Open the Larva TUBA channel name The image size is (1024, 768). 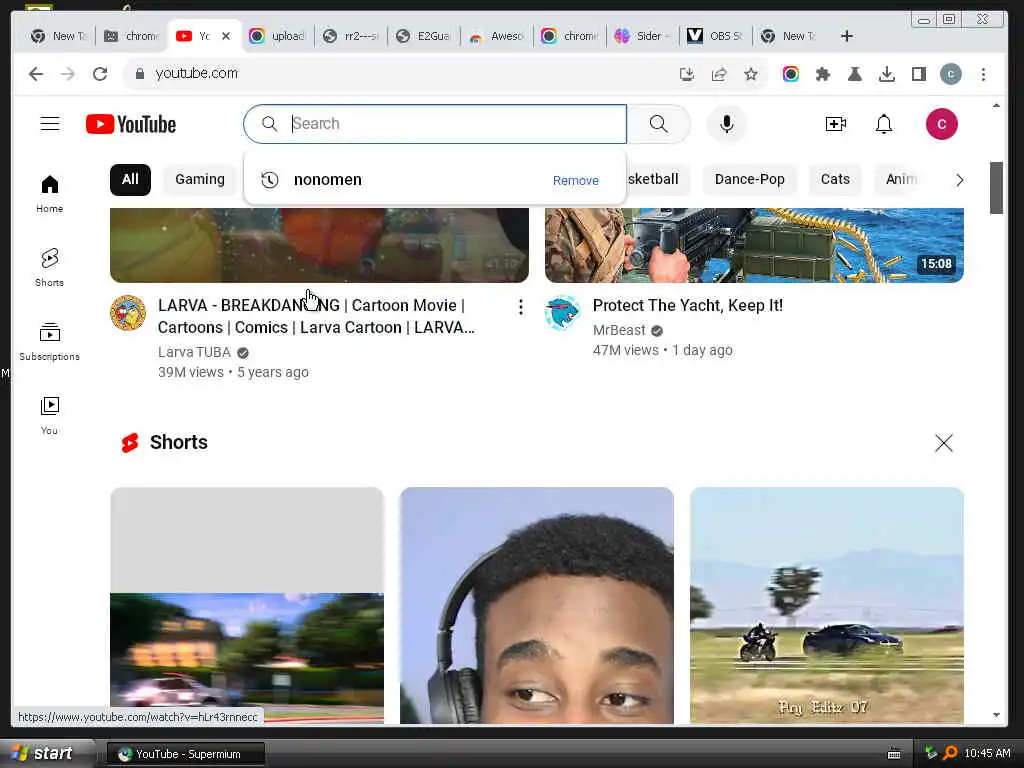[x=194, y=352]
